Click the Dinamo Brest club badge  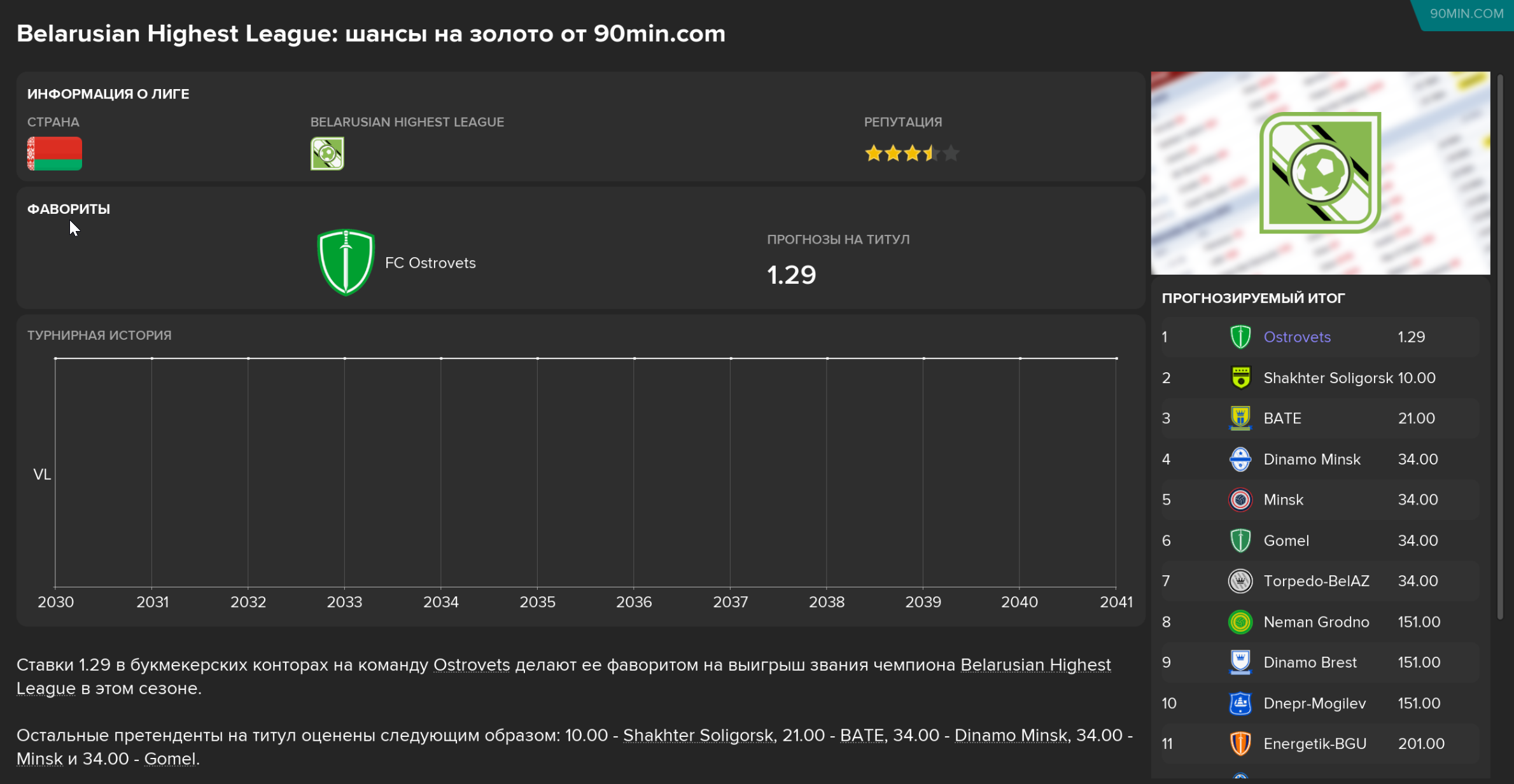pos(1240,662)
